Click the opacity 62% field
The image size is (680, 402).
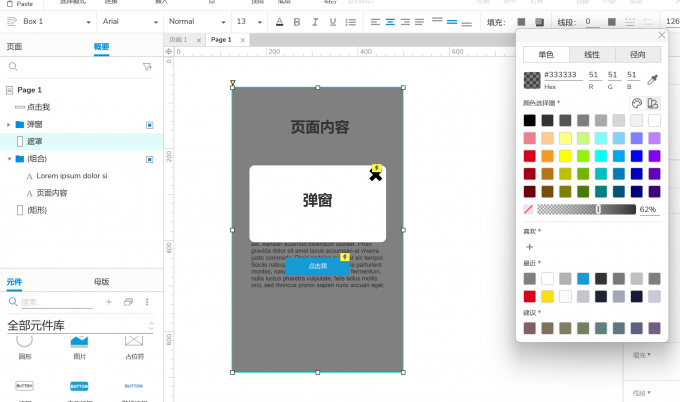click(x=650, y=209)
